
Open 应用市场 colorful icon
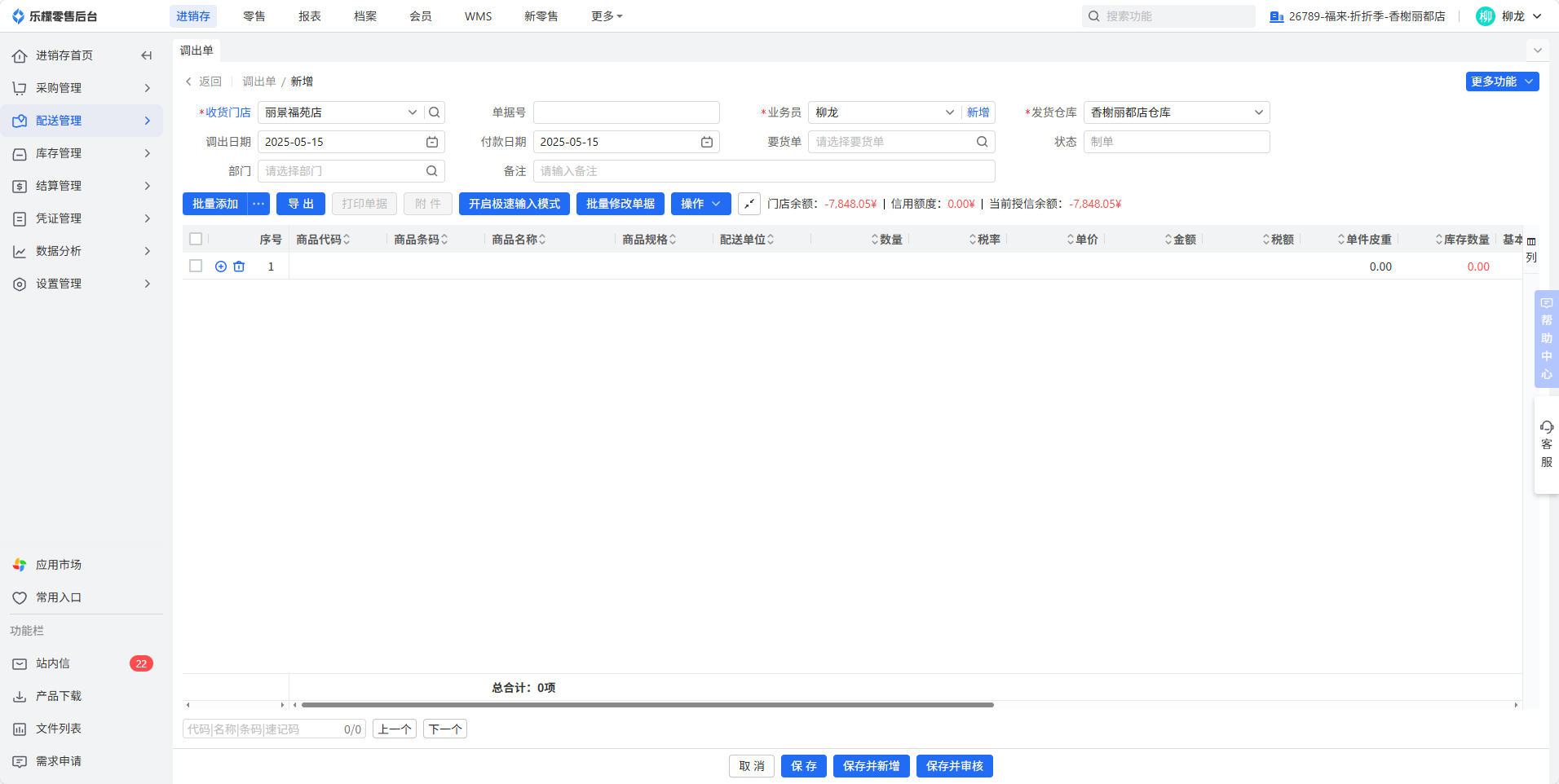pyautogui.click(x=20, y=565)
